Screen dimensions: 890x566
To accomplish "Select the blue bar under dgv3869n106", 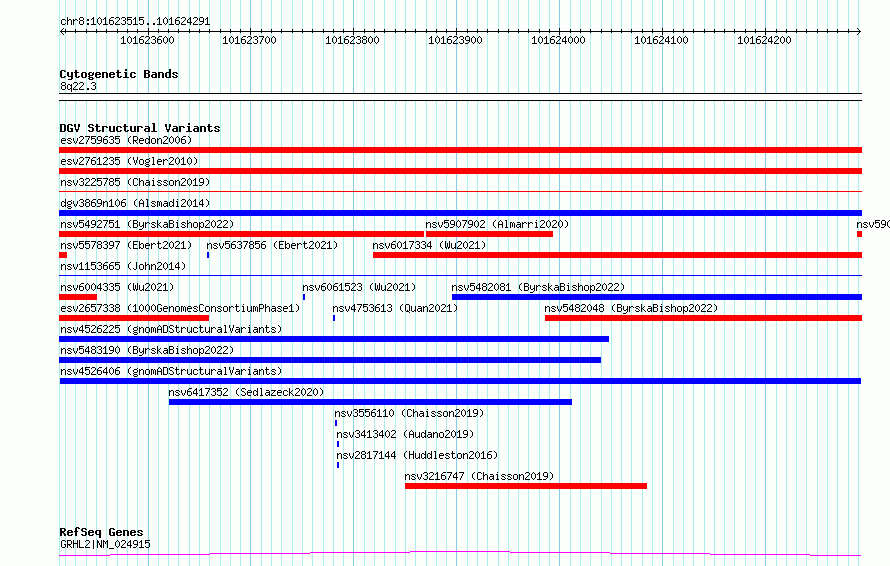I will point(460,213).
